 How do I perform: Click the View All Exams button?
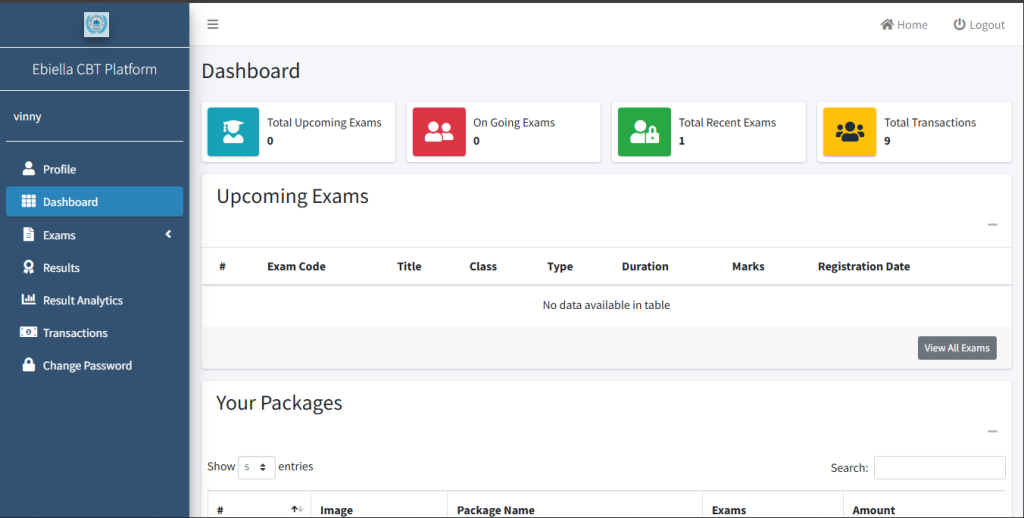(957, 348)
